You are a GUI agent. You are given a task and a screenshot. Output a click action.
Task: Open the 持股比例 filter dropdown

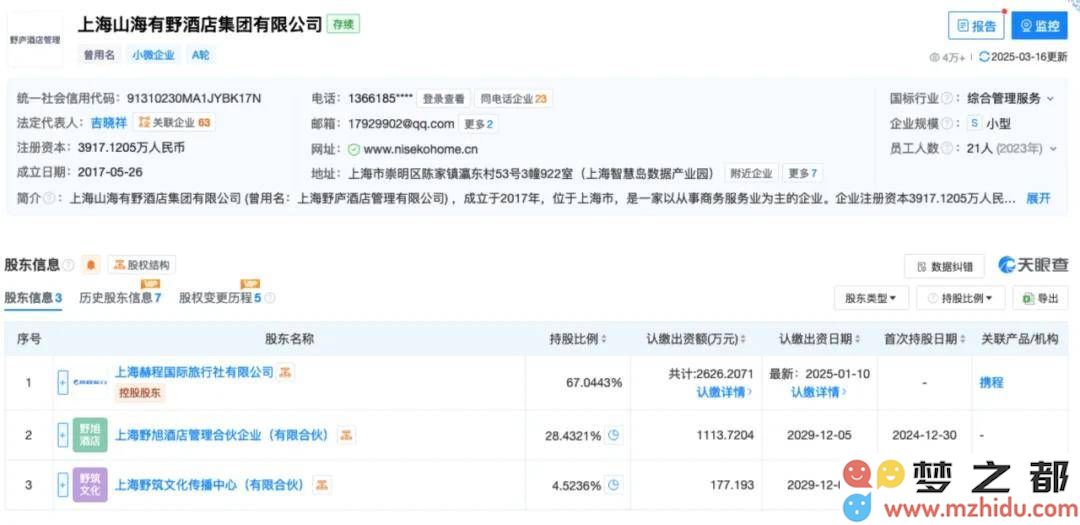click(x=961, y=298)
